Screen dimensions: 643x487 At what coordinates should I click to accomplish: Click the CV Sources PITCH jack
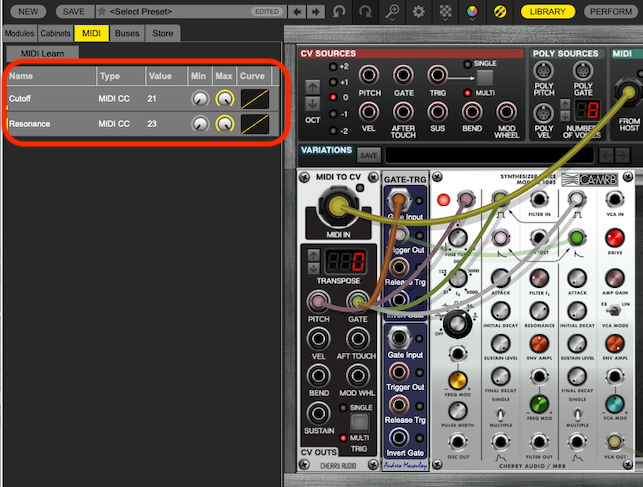tap(369, 75)
